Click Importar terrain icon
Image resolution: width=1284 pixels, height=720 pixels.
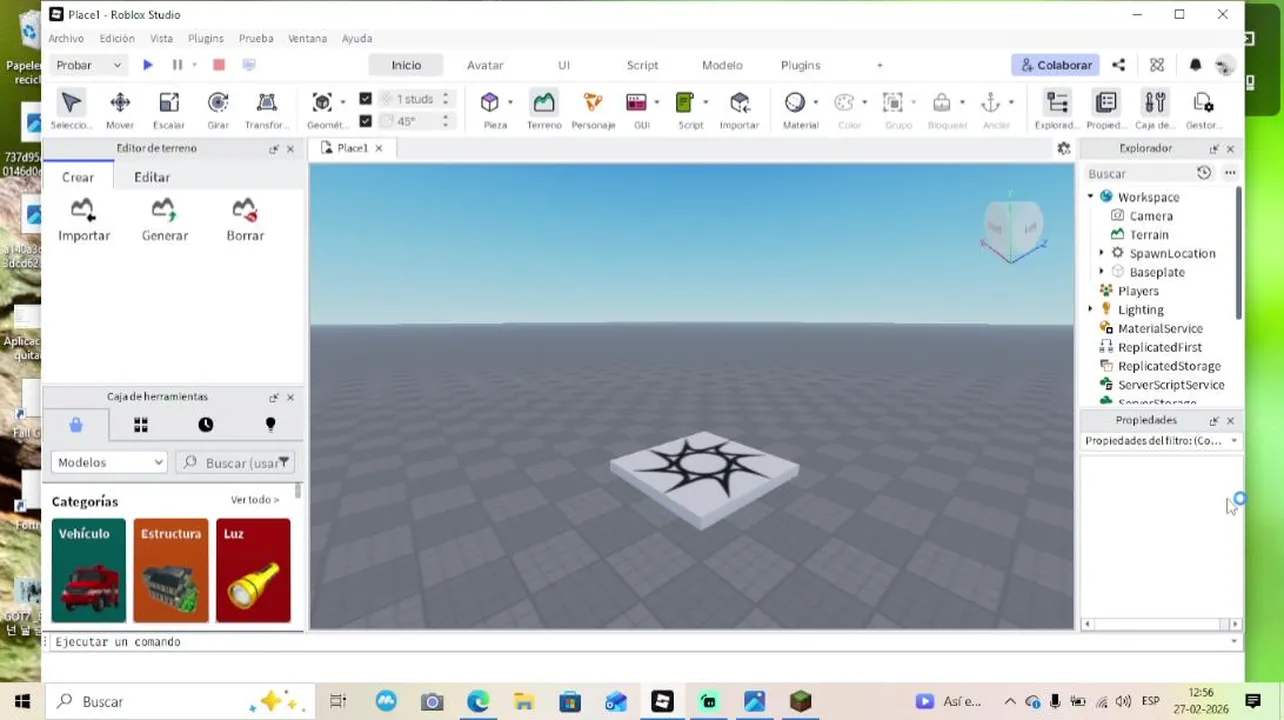click(84, 219)
